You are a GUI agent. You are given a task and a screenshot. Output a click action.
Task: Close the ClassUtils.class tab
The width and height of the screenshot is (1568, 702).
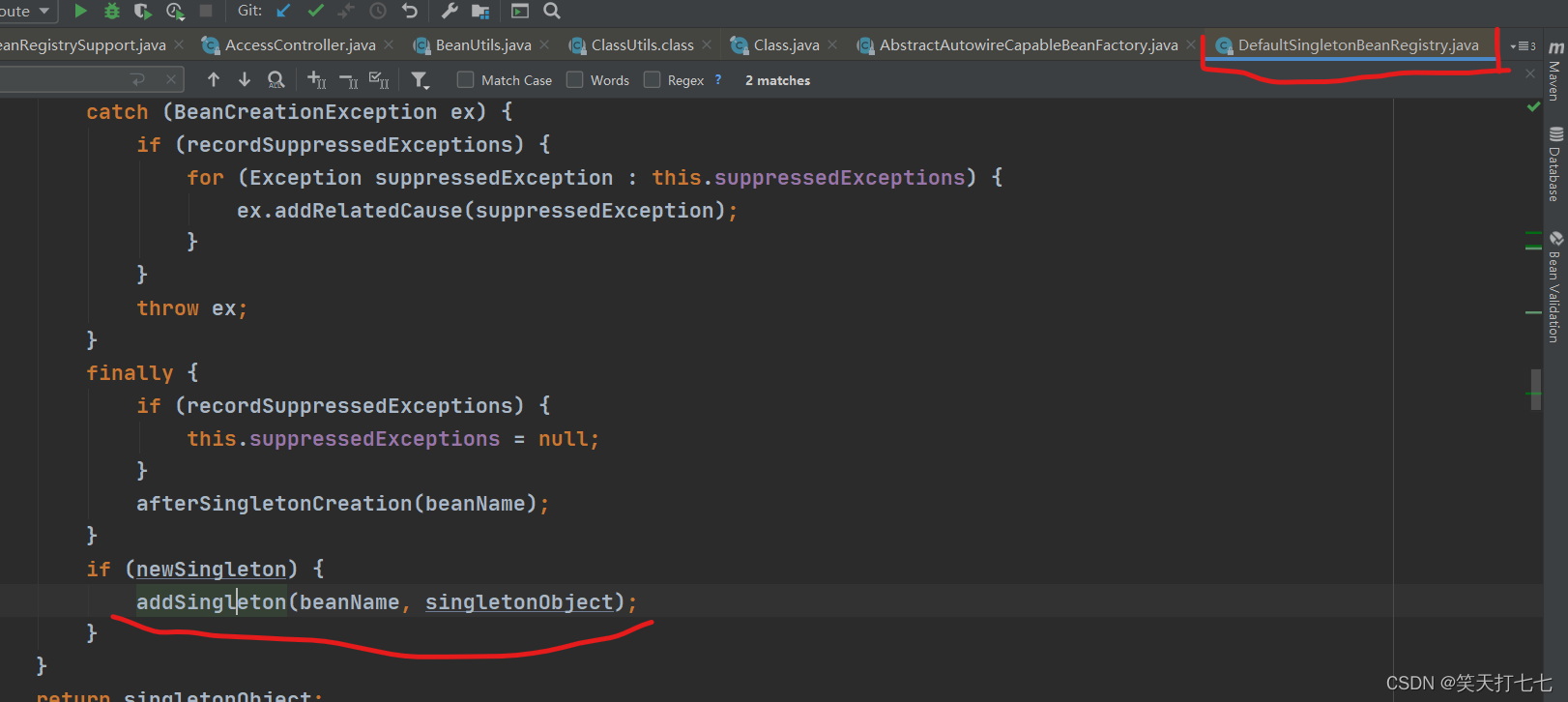[707, 44]
